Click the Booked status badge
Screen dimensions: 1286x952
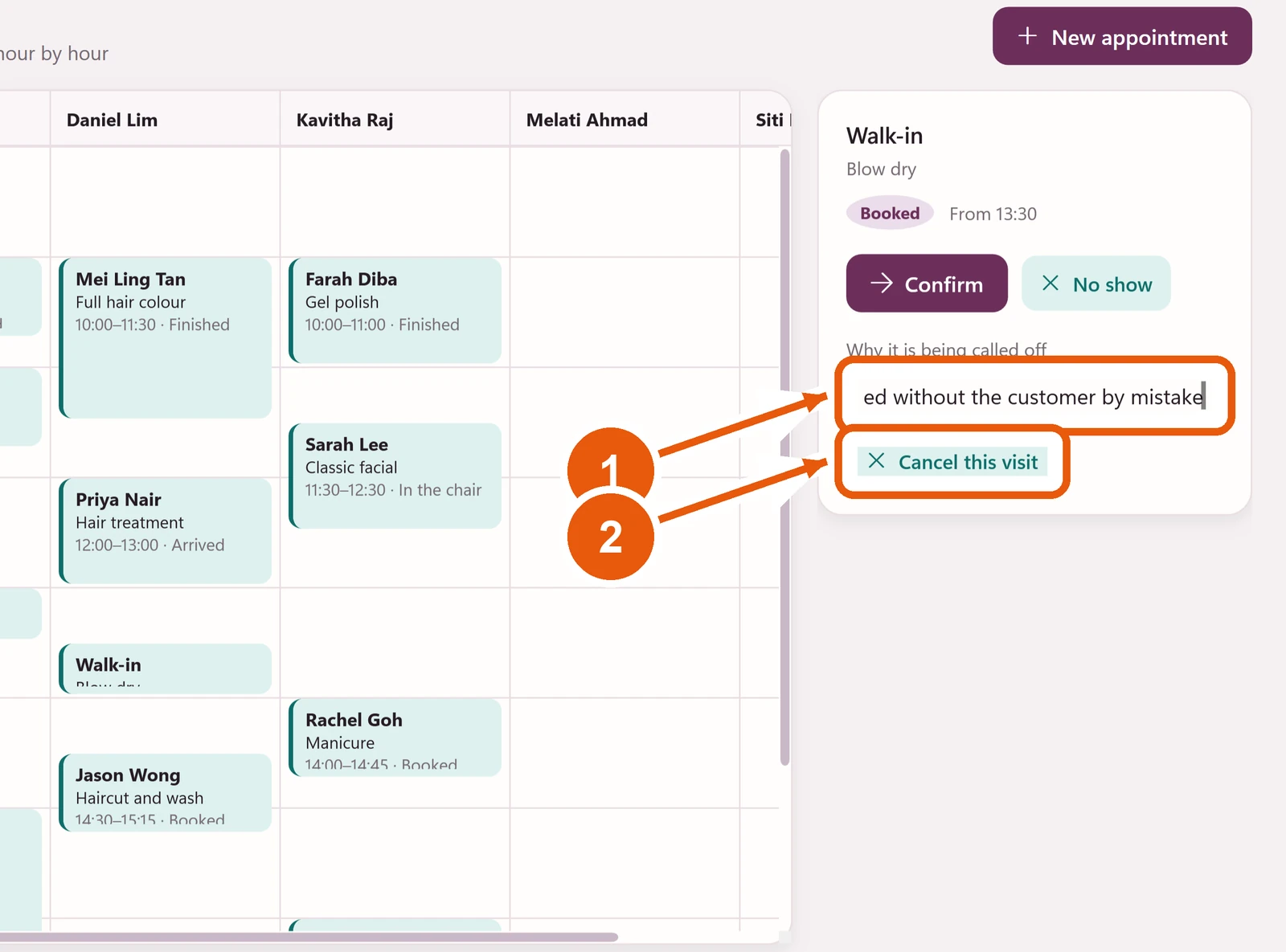pyautogui.click(x=890, y=214)
